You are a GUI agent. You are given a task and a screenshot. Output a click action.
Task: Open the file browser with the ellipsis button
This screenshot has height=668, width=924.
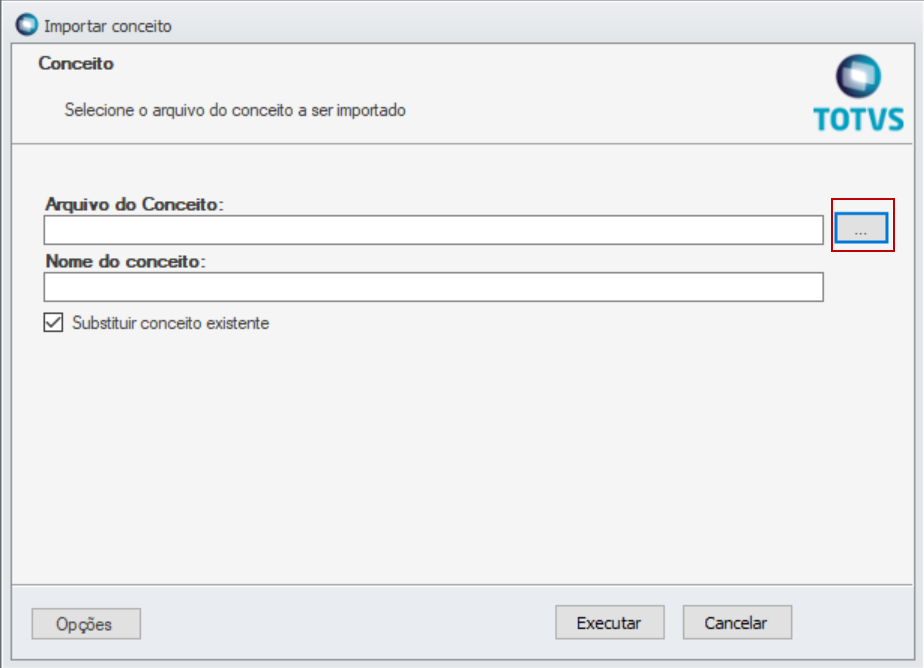861,228
